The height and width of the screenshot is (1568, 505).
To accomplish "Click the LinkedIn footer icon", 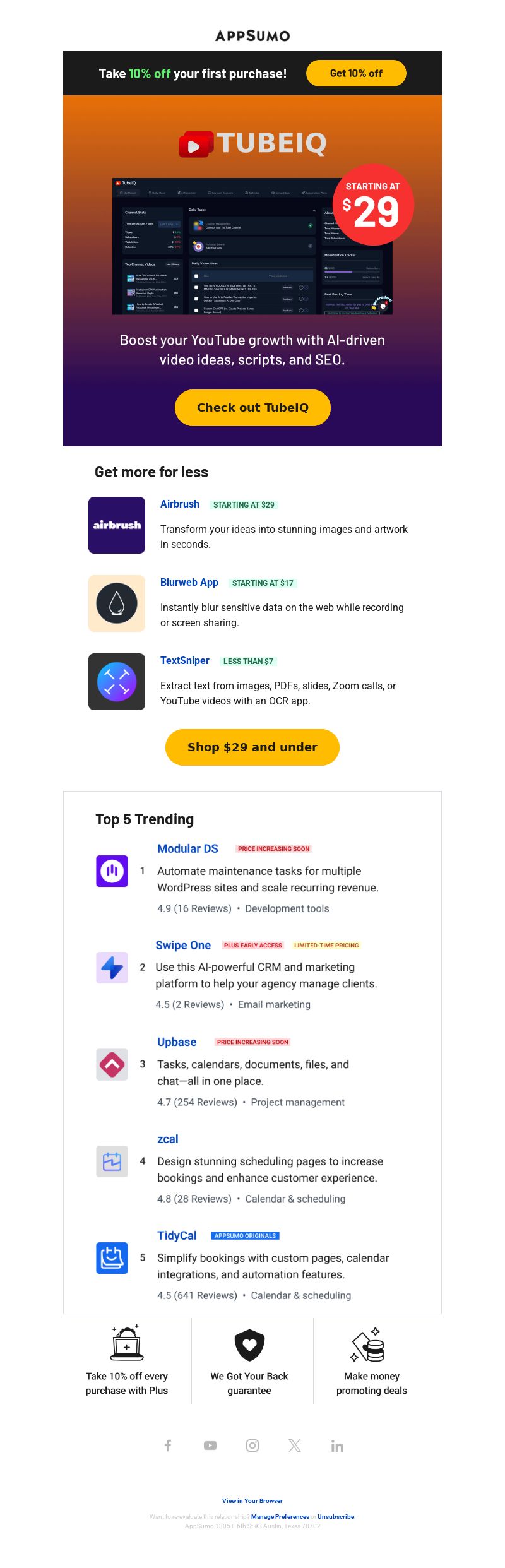I will pyautogui.click(x=337, y=1446).
